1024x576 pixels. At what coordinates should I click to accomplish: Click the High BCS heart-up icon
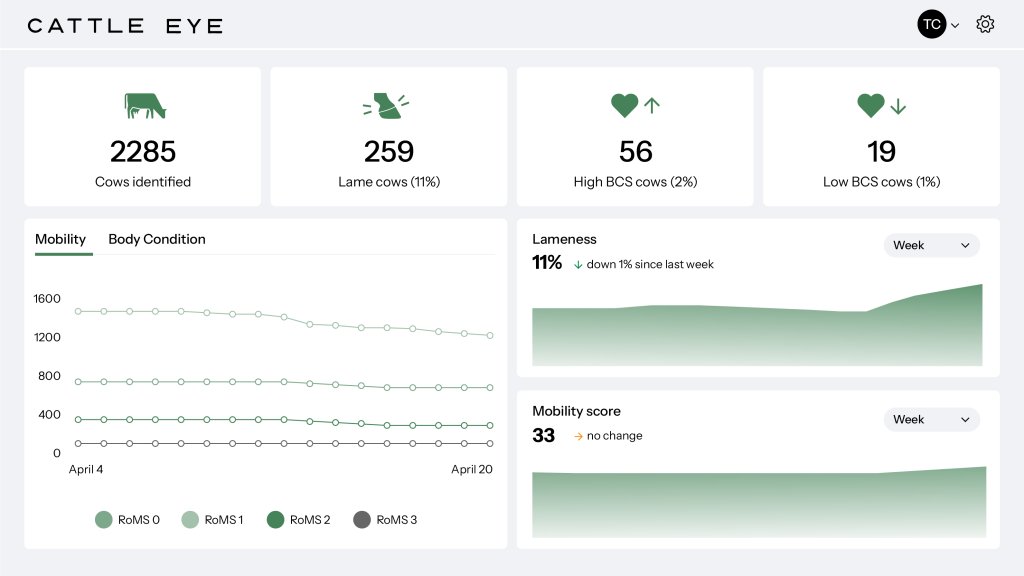[x=635, y=105]
